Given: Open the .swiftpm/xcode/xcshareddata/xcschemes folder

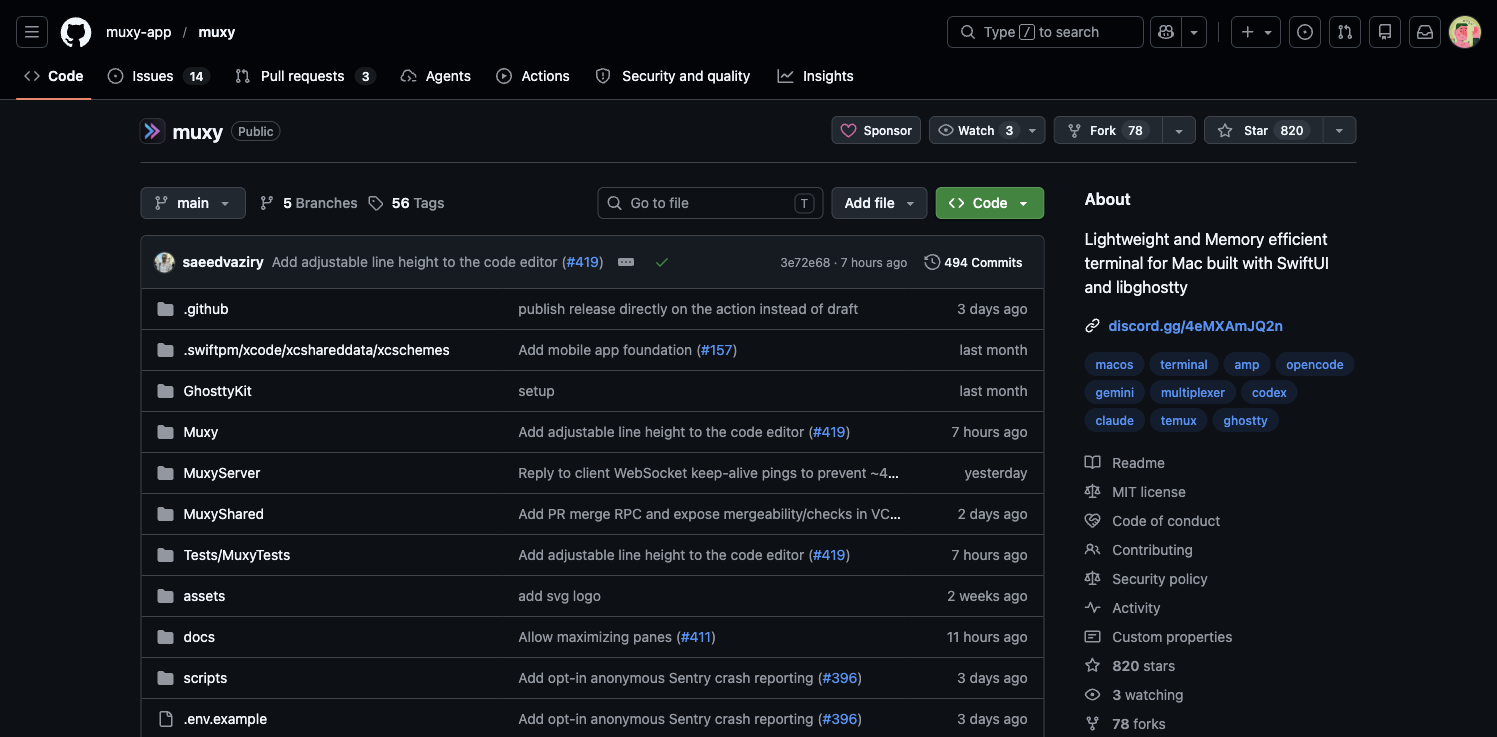Looking at the screenshot, I should (317, 350).
